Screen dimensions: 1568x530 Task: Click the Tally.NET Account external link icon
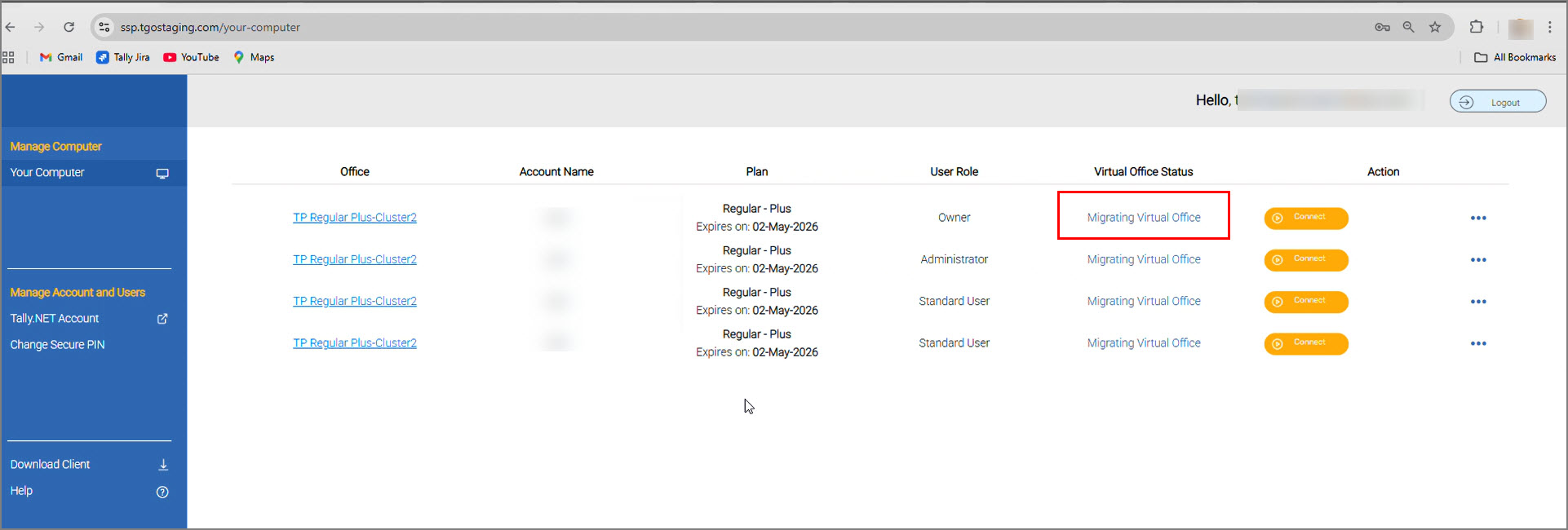pyautogui.click(x=162, y=319)
